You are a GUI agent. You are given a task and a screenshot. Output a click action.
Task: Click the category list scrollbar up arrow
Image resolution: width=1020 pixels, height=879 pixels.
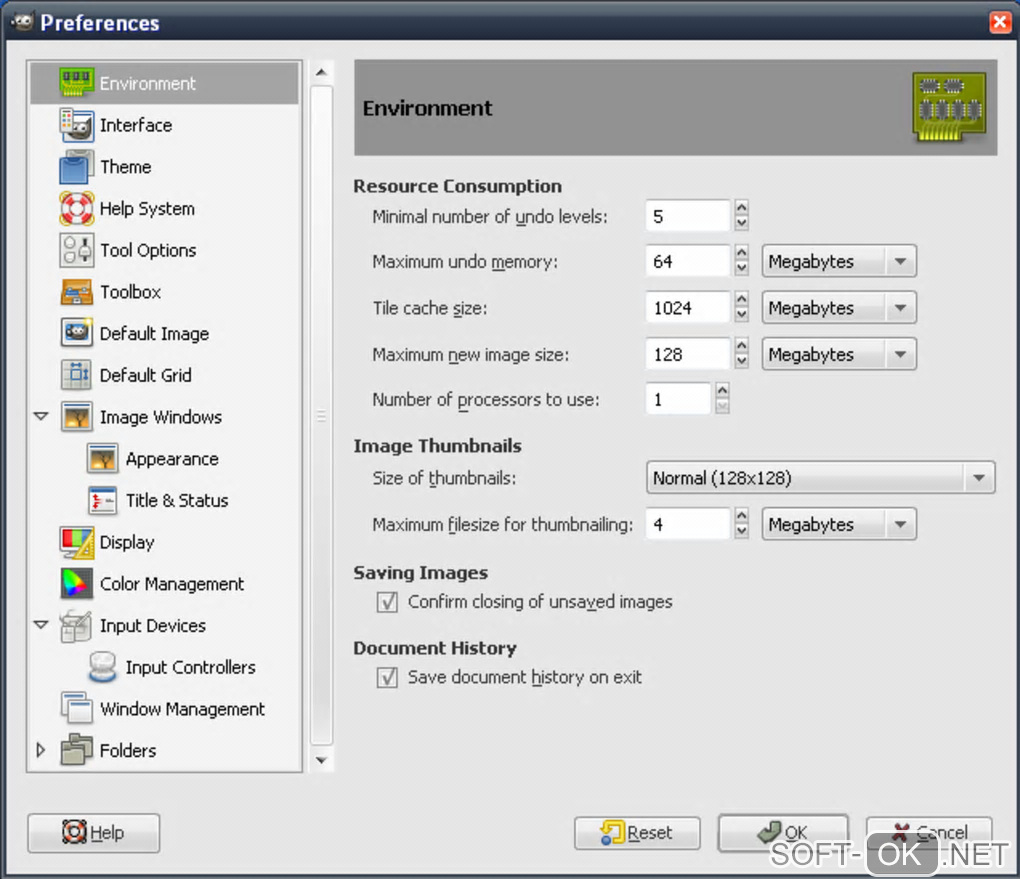tap(321, 72)
